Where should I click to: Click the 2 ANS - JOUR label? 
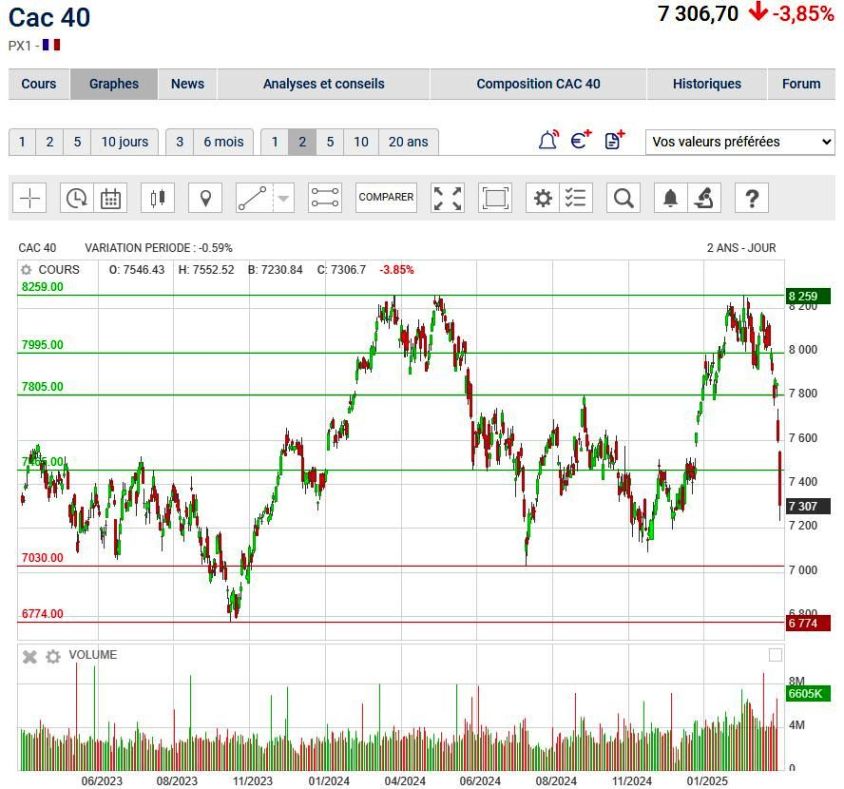click(x=741, y=248)
